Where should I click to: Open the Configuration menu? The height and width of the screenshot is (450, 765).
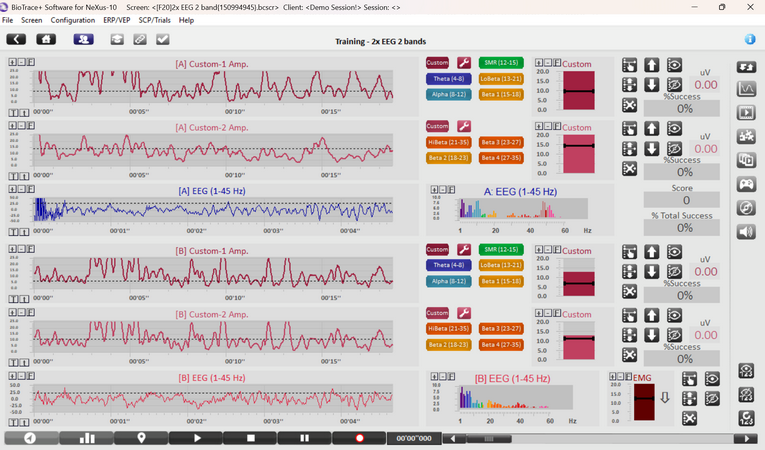[73, 20]
